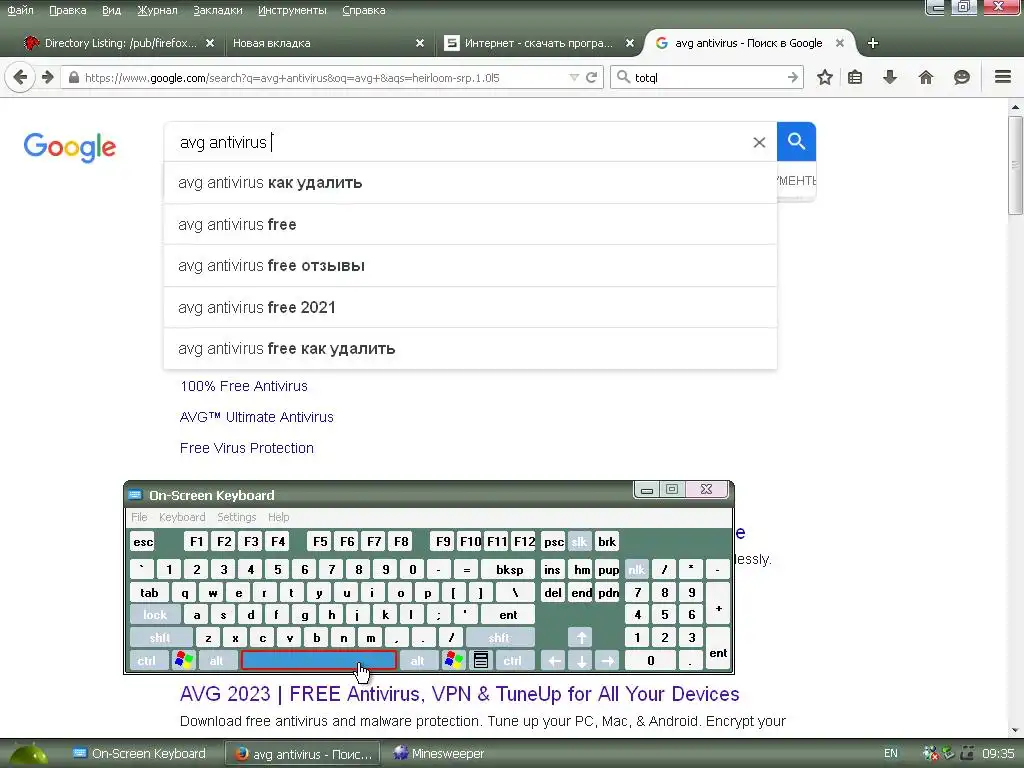Click the Firefox forward arrow button
This screenshot has height=768, width=1024.
pos(48,78)
